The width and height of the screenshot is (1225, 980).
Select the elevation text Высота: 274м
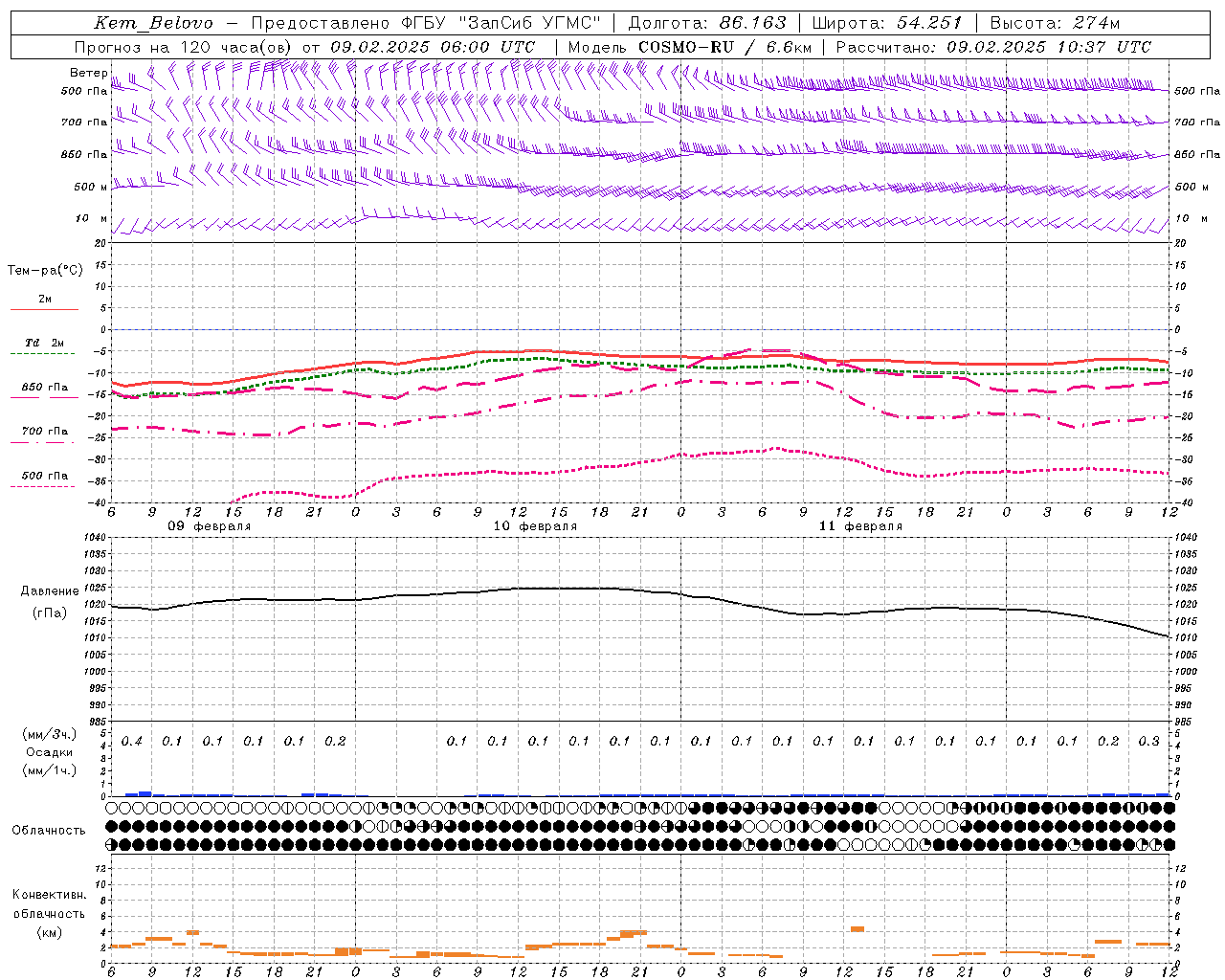[1055, 23]
